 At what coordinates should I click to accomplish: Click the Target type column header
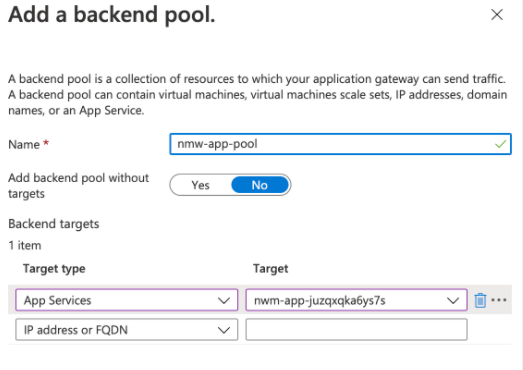pyautogui.click(x=54, y=269)
